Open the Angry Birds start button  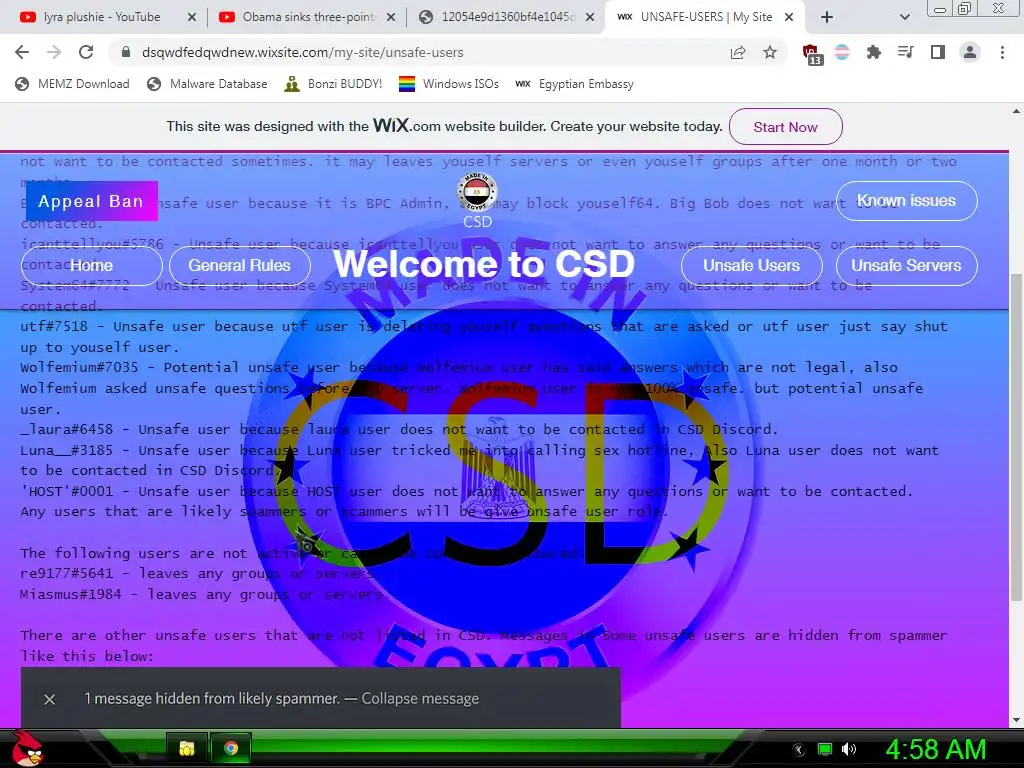27,749
